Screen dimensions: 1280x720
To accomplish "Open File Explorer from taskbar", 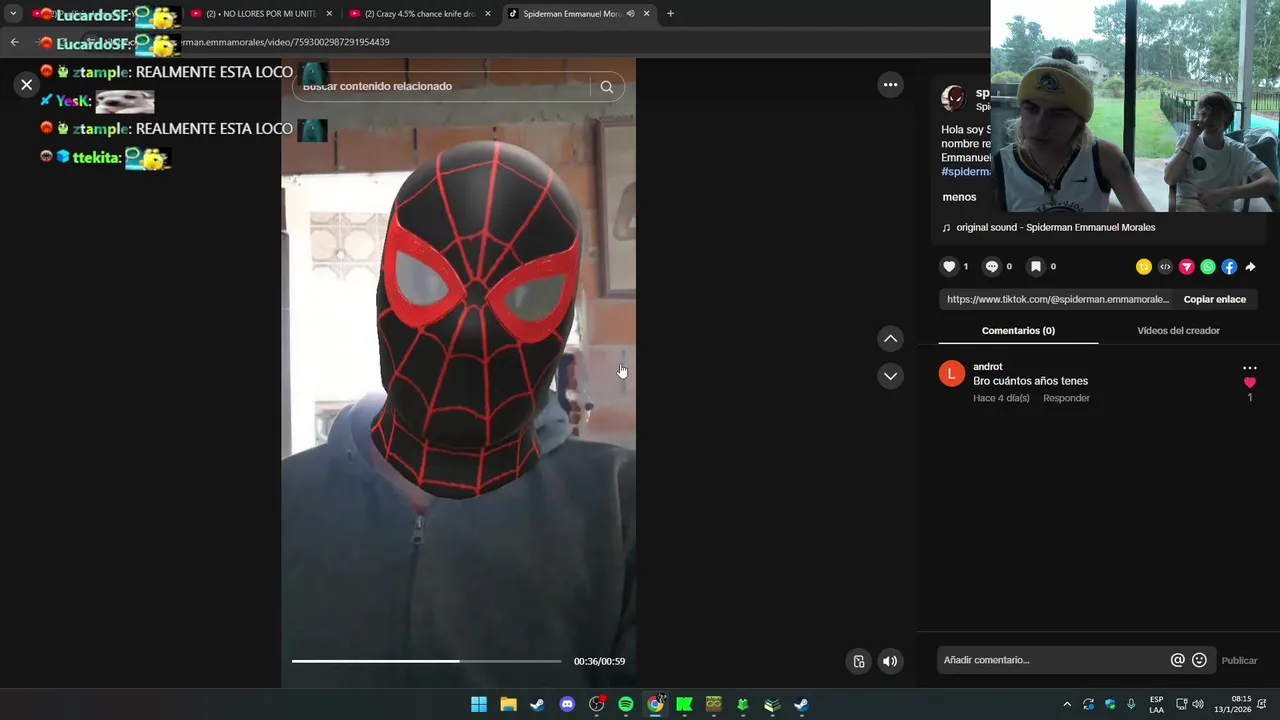I will tap(508, 705).
